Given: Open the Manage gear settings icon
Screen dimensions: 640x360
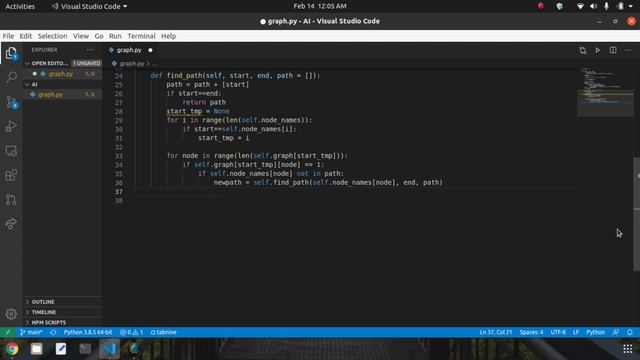Looking at the screenshot, I should 11,314.
